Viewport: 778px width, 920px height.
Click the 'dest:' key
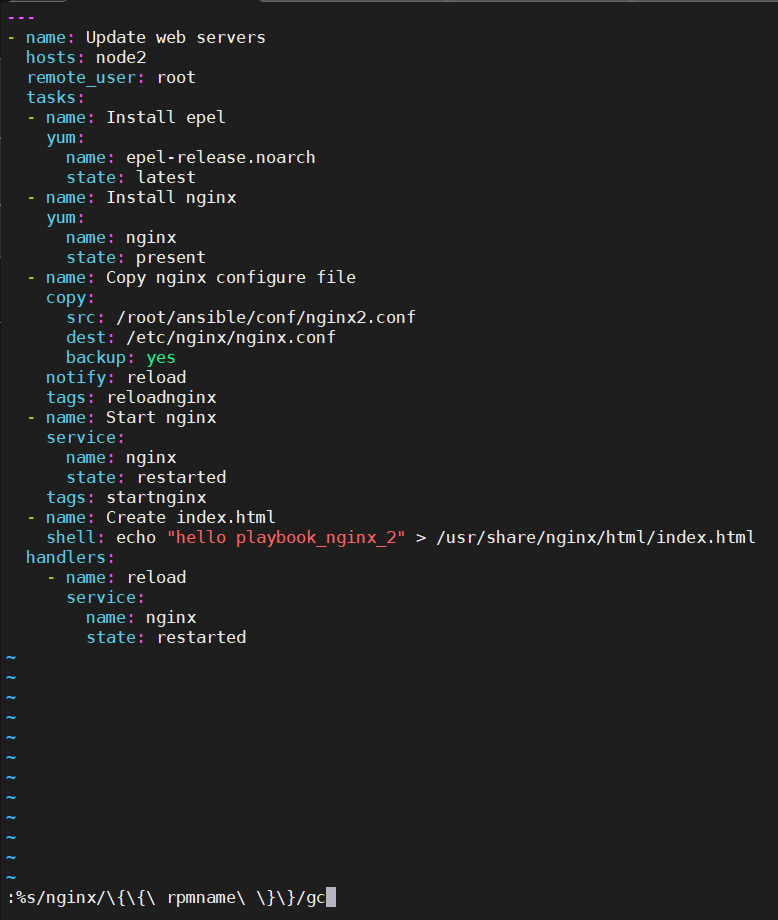pyautogui.click(x=90, y=337)
